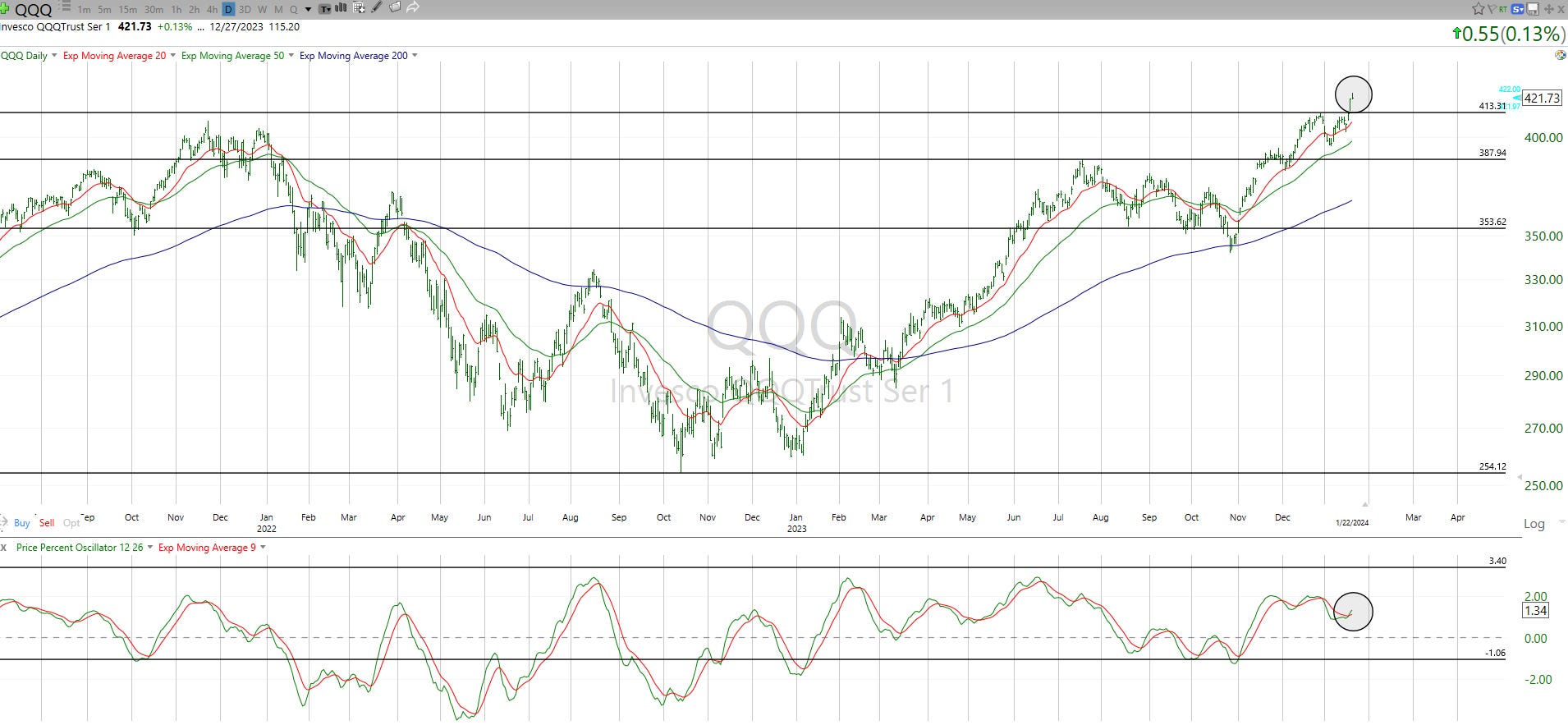Open the watchlist icon beside the QQQ symbol
The width and height of the screenshot is (1568, 725).
pos(66,6)
